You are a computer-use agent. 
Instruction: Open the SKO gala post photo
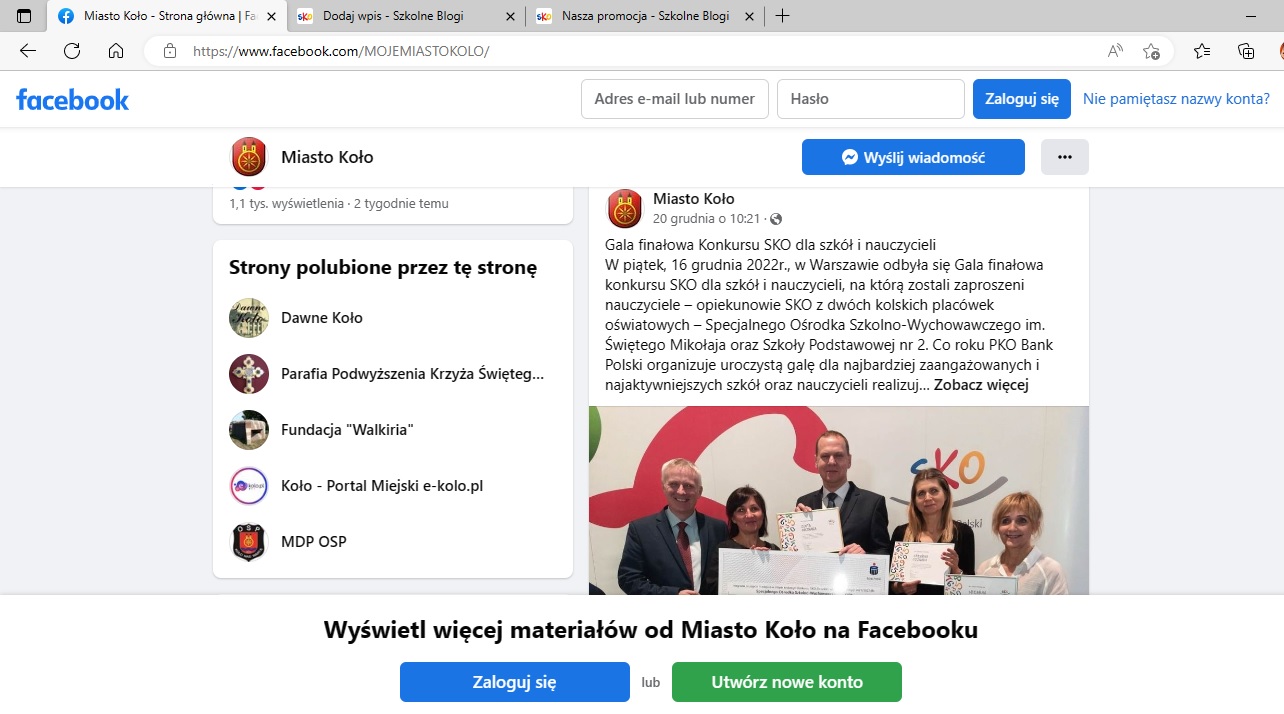[x=839, y=500]
